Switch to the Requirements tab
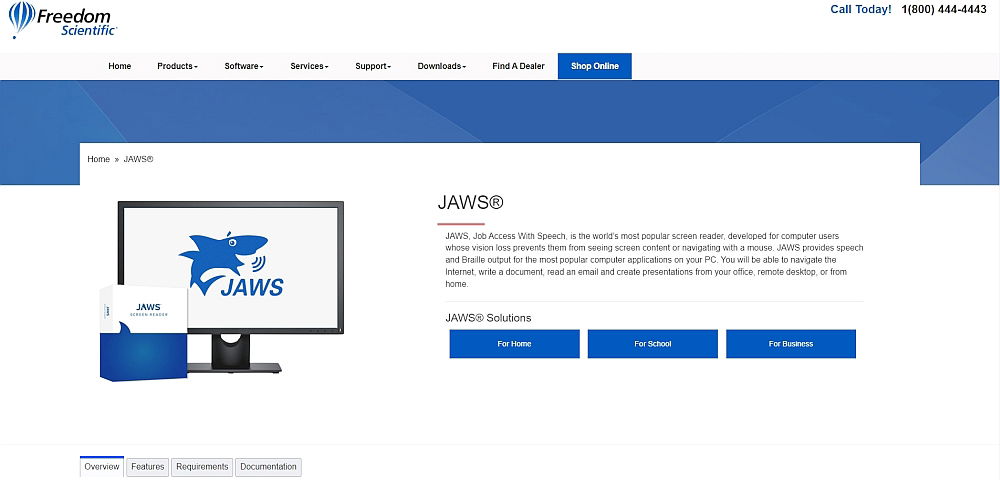Image resolution: width=1000 pixels, height=480 pixels. point(202,467)
